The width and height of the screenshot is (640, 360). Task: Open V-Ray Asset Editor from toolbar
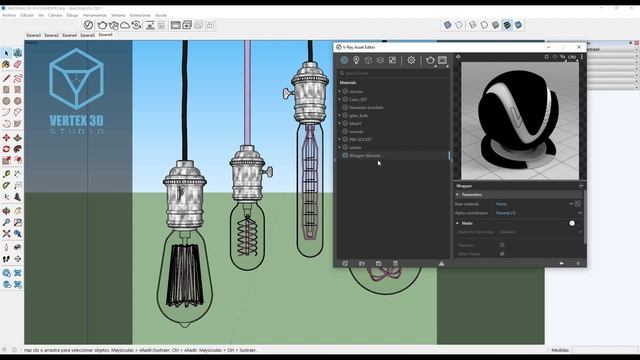tap(88, 25)
